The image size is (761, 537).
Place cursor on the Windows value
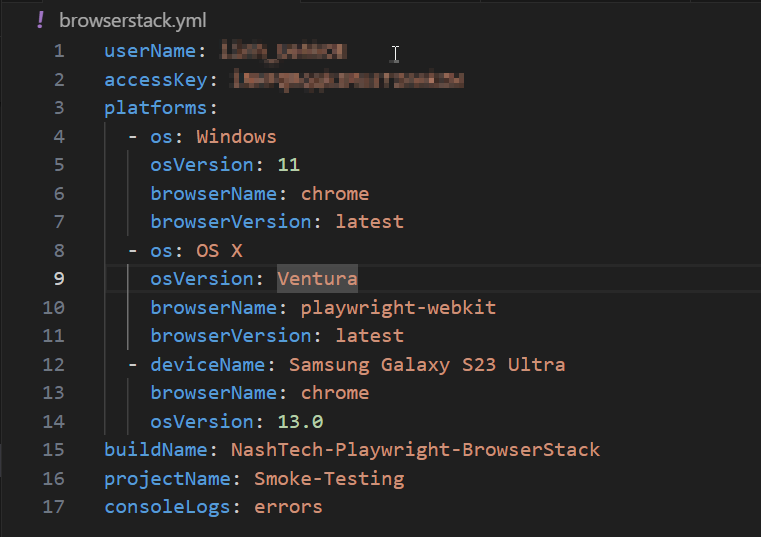[236, 136]
